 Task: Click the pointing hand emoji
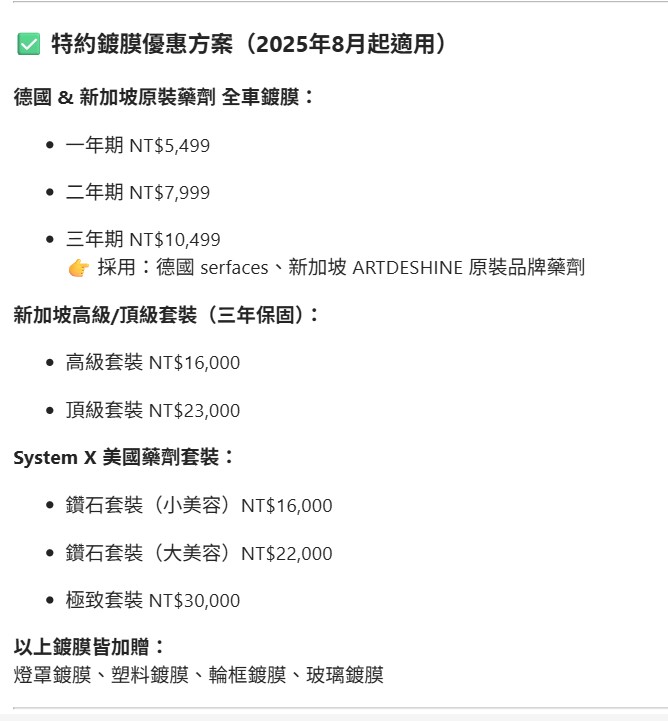point(78,268)
